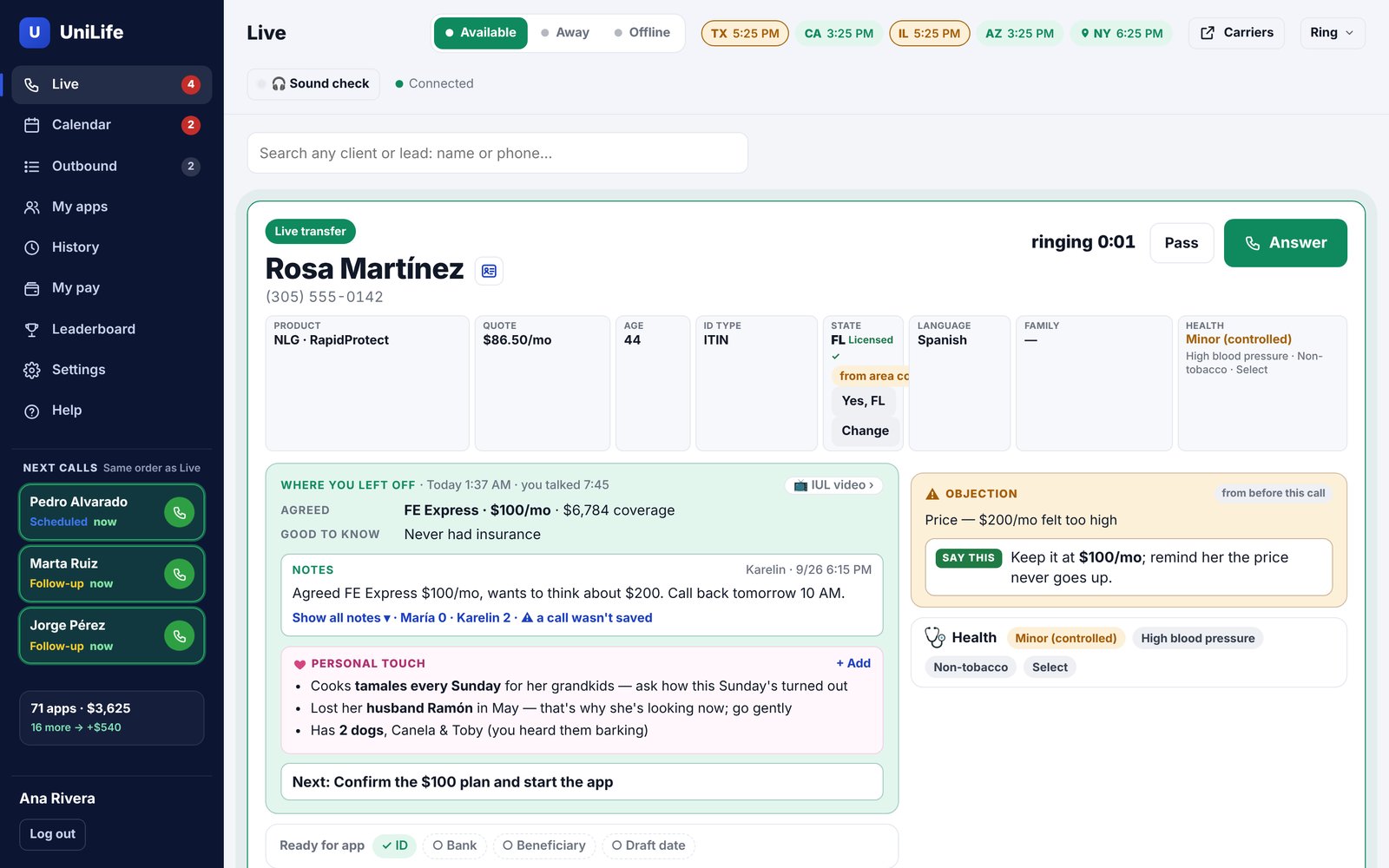Image resolution: width=1389 pixels, height=868 pixels.
Task: Open the 16 more apps earnings link
Action: 76,727
